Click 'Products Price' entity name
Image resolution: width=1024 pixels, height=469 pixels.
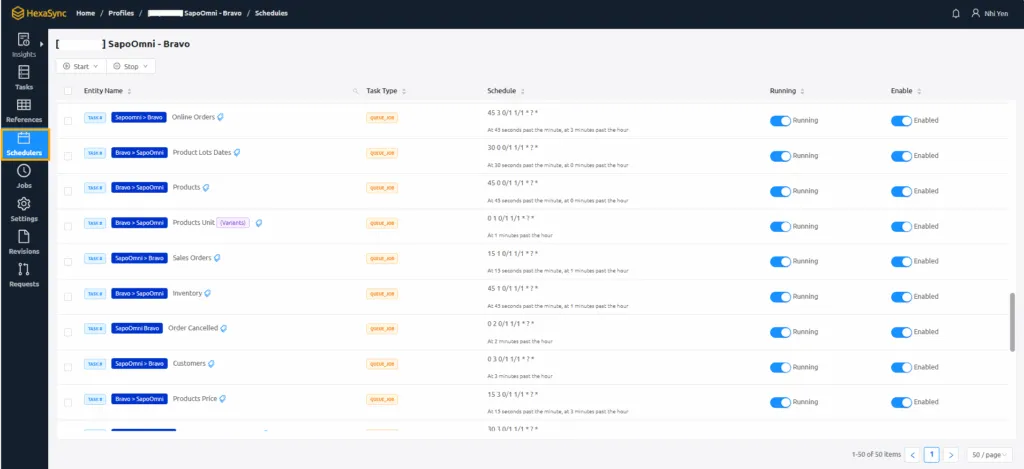tap(195, 398)
